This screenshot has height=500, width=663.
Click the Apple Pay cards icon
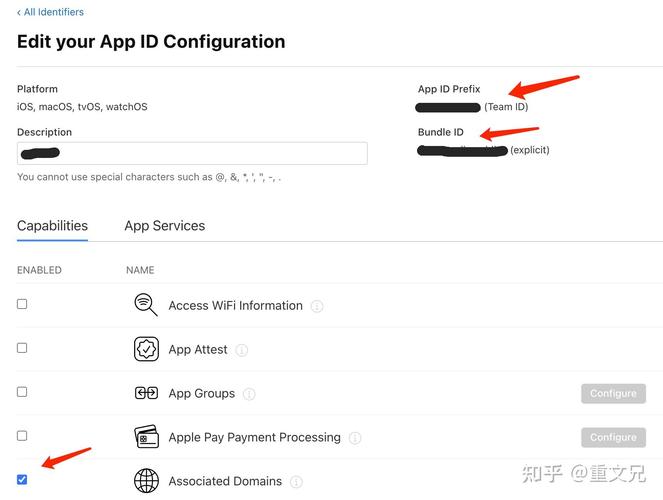pos(146,437)
